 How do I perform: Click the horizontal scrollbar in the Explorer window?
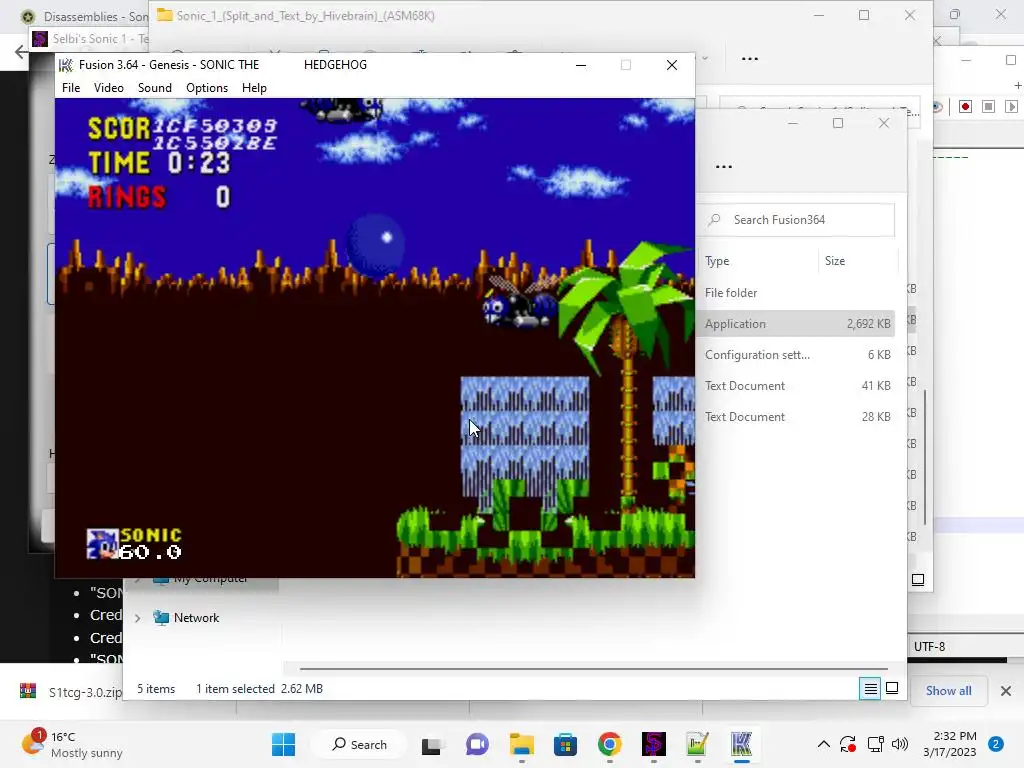[x=593, y=669]
